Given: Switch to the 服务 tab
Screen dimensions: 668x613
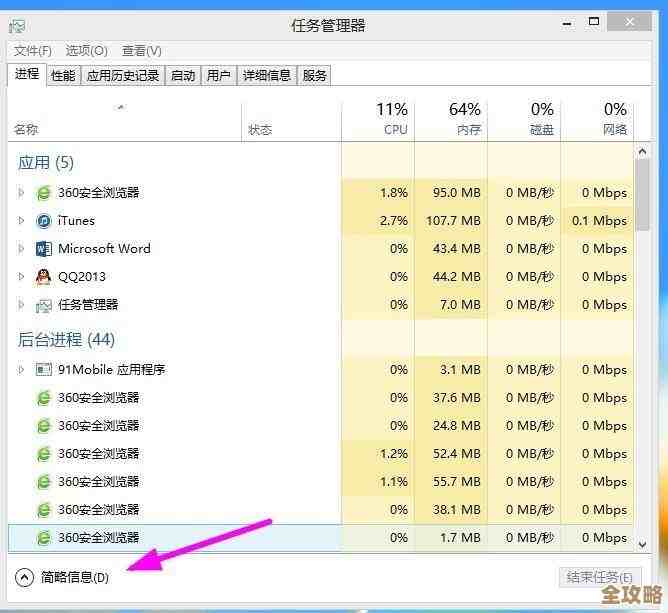Looking at the screenshot, I should click(x=314, y=76).
